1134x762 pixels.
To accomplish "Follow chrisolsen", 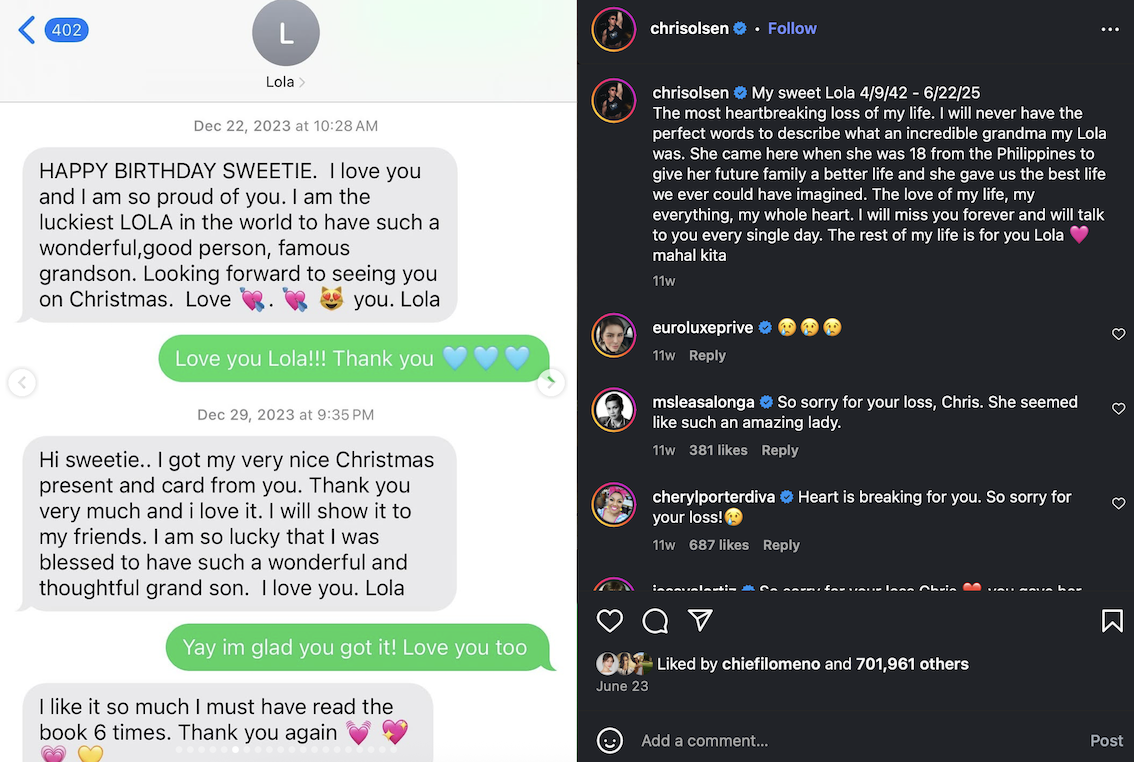I will click(792, 29).
